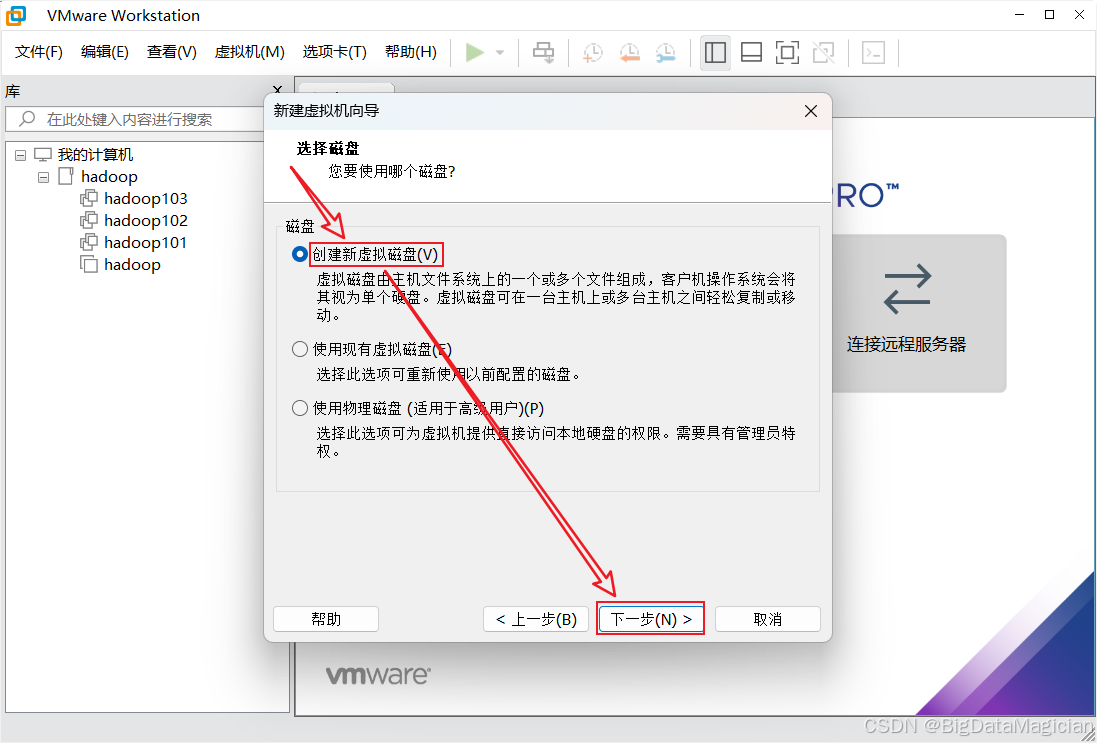The image size is (1097, 743).
Task: Click the Connect to Remote Server arrows icon
Action: pyautogui.click(x=907, y=288)
